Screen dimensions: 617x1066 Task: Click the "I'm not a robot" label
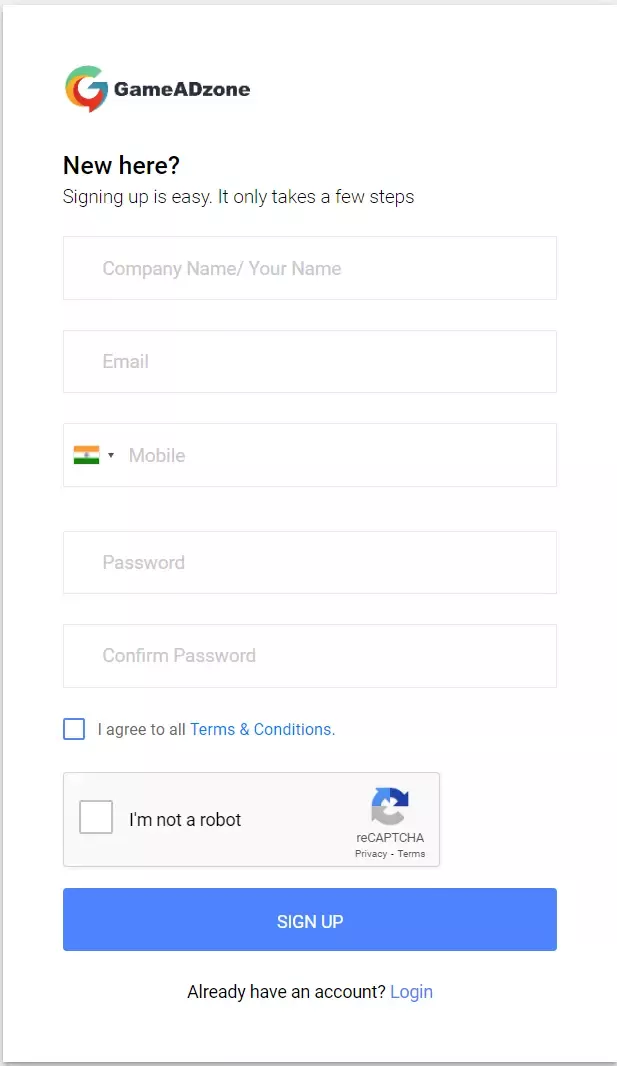point(185,820)
